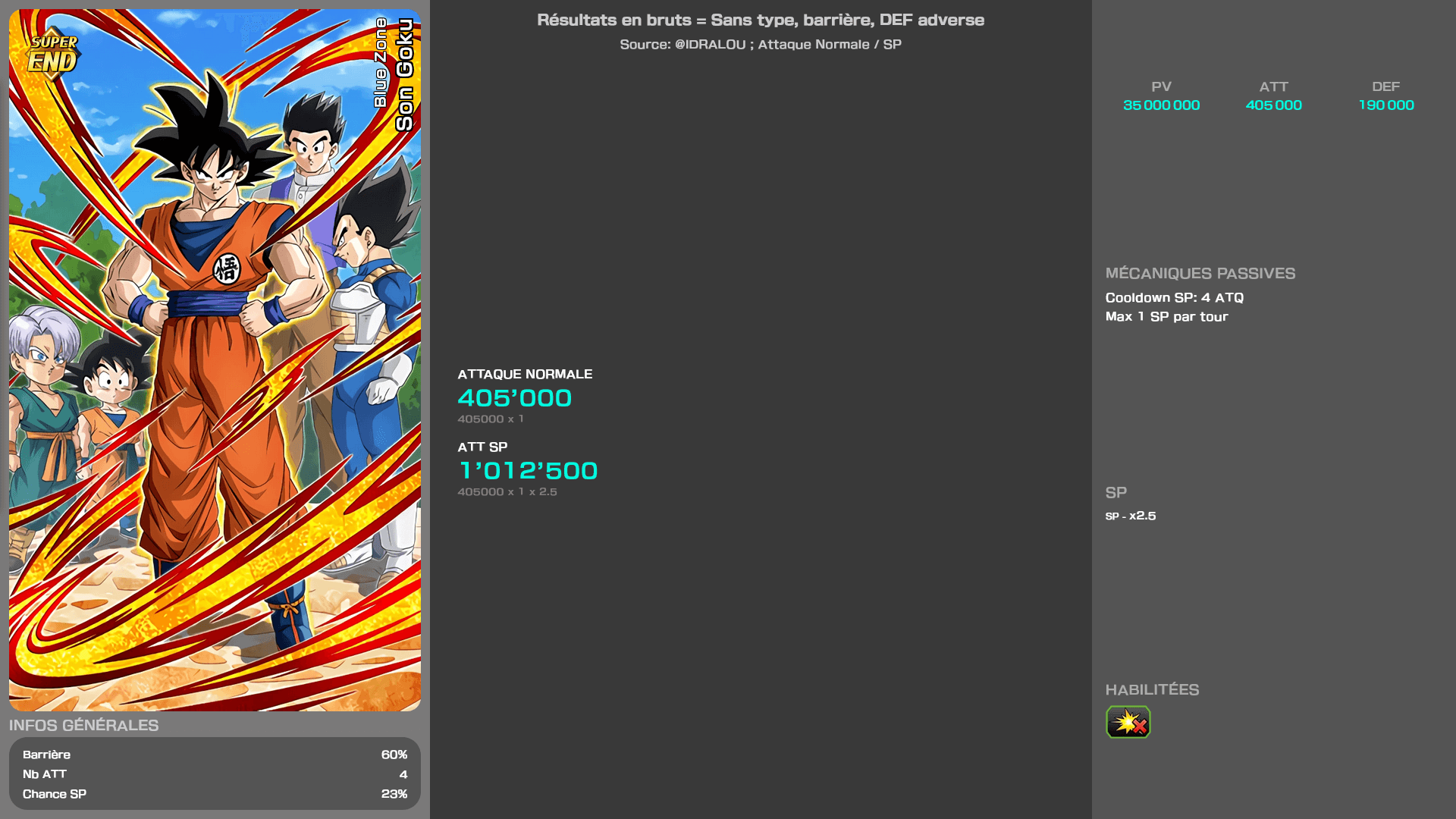The image size is (1456, 819).
Task: Click the PV value 35 000 000
Action: (1161, 105)
